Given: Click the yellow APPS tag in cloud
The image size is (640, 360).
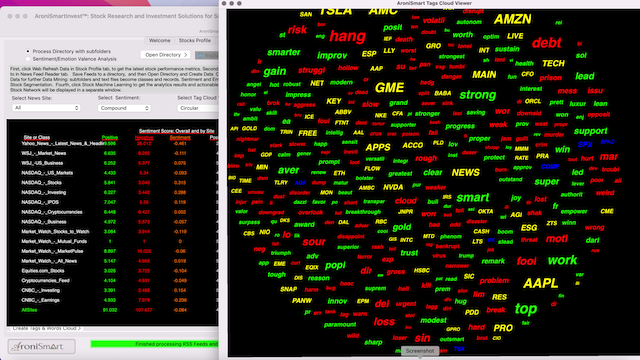Looking at the screenshot, I should coord(378,147).
